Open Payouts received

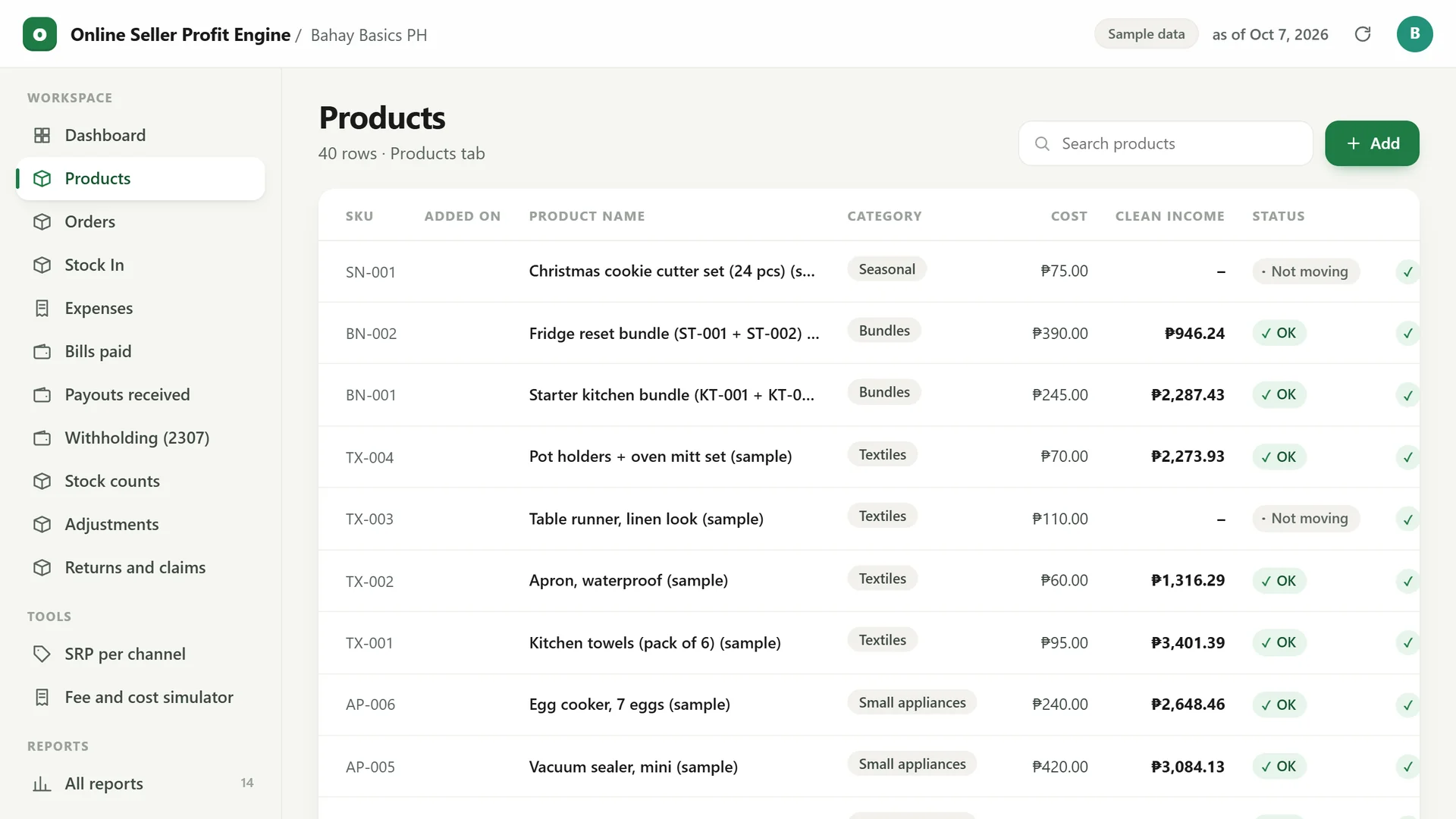140,394
